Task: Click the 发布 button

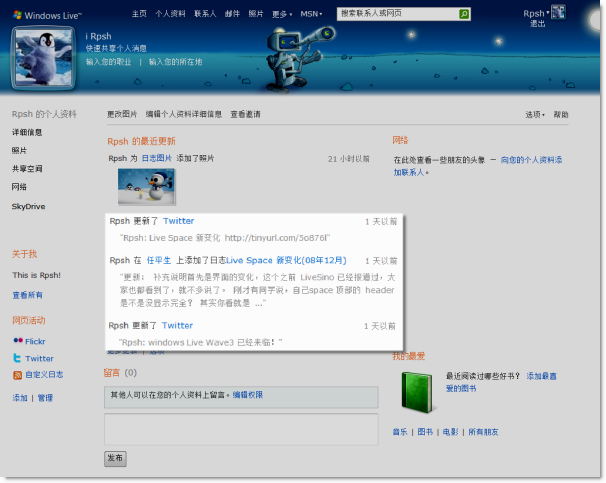Action: coord(115,458)
